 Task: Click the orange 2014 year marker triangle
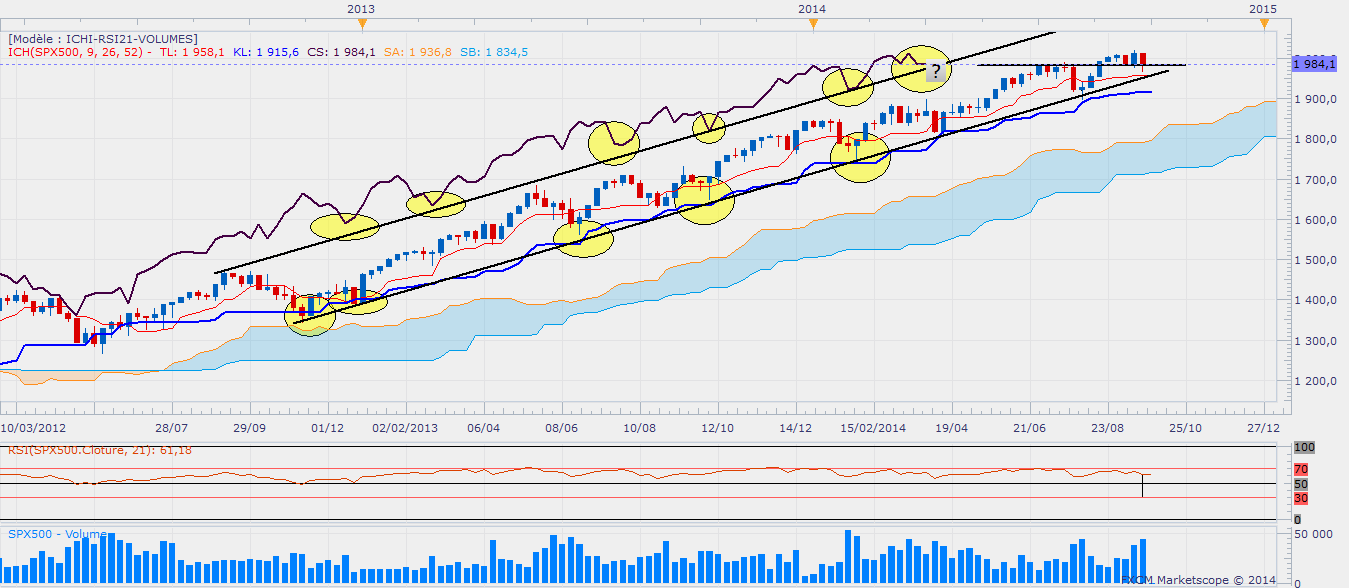pyautogui.click(x=812, y=24)
